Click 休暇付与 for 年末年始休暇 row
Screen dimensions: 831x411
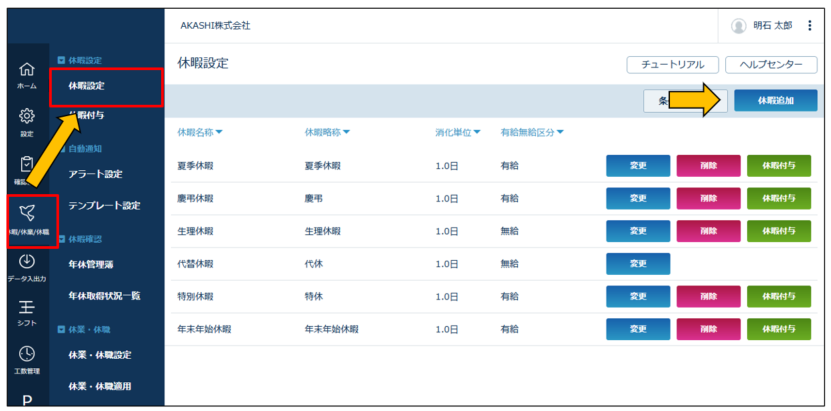[x=779, y=329]
